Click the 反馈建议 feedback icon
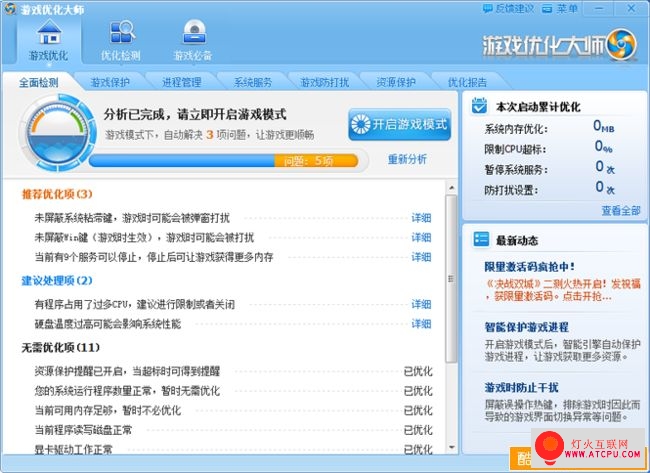This screenshot has height=473, width=650. (x=488, y=8)
